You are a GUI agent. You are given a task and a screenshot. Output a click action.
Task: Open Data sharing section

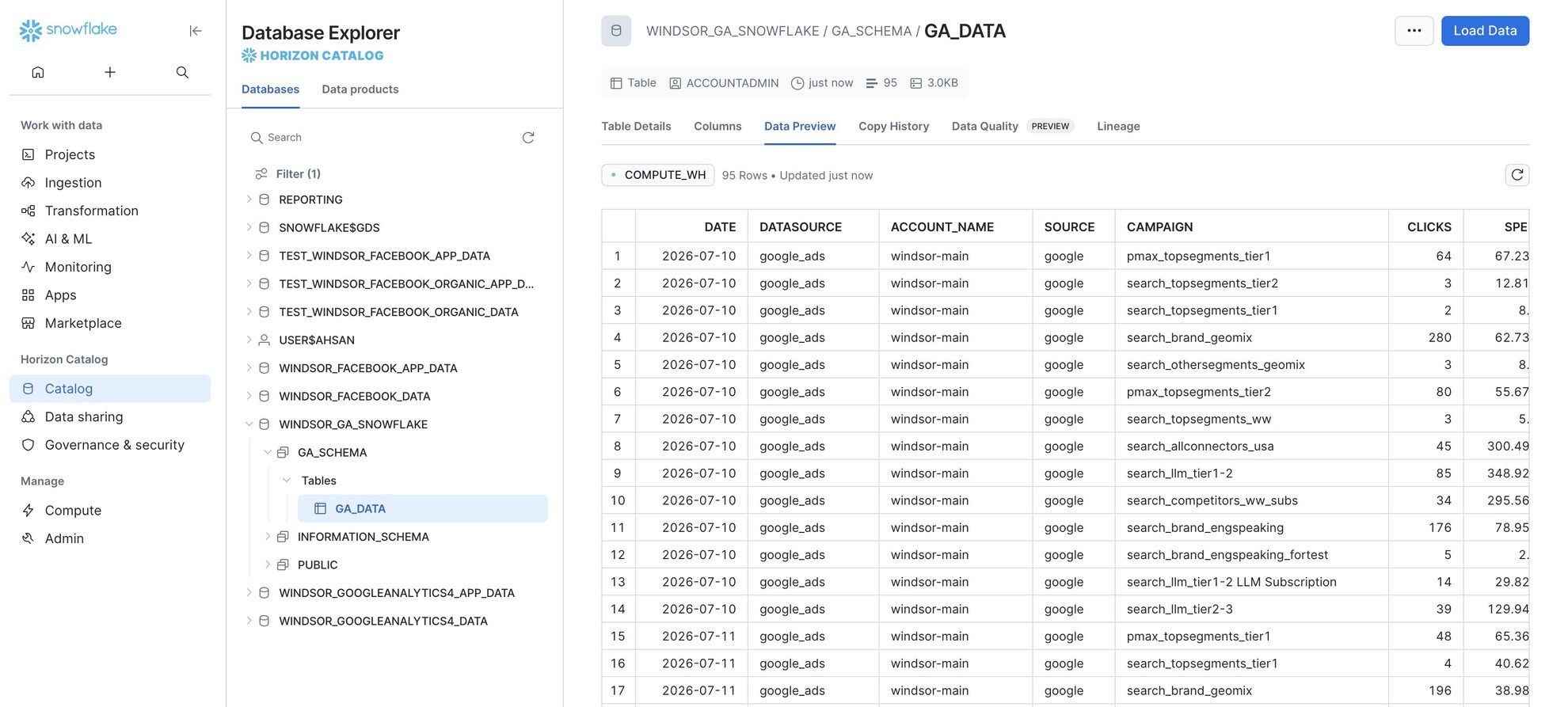click(110, 417)
